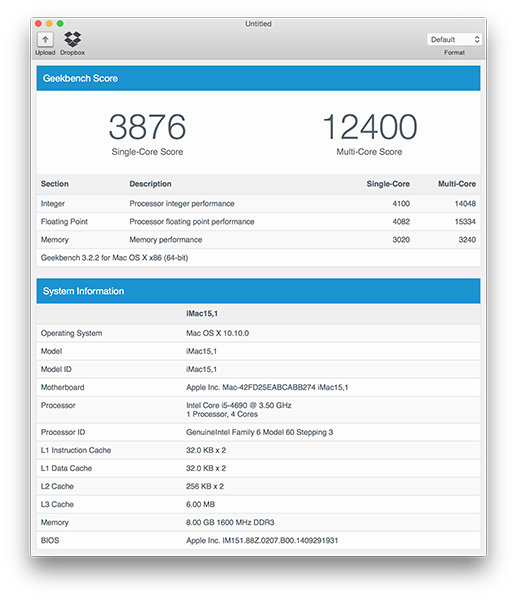Screen dimensions: 517x600
Task: Click the Processor information row
Action: [258, 409]
